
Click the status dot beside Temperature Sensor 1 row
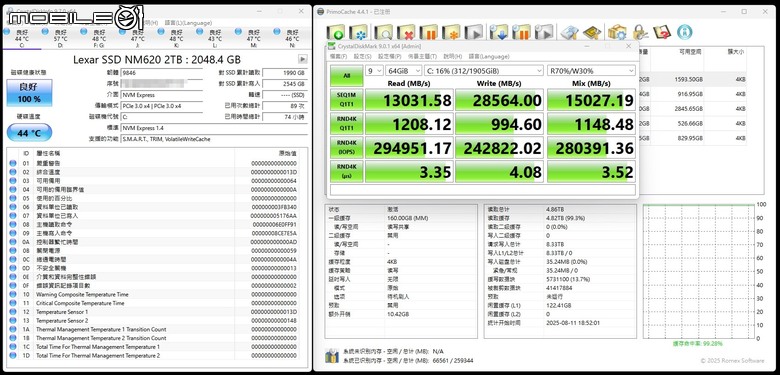(x=12, y=312)
